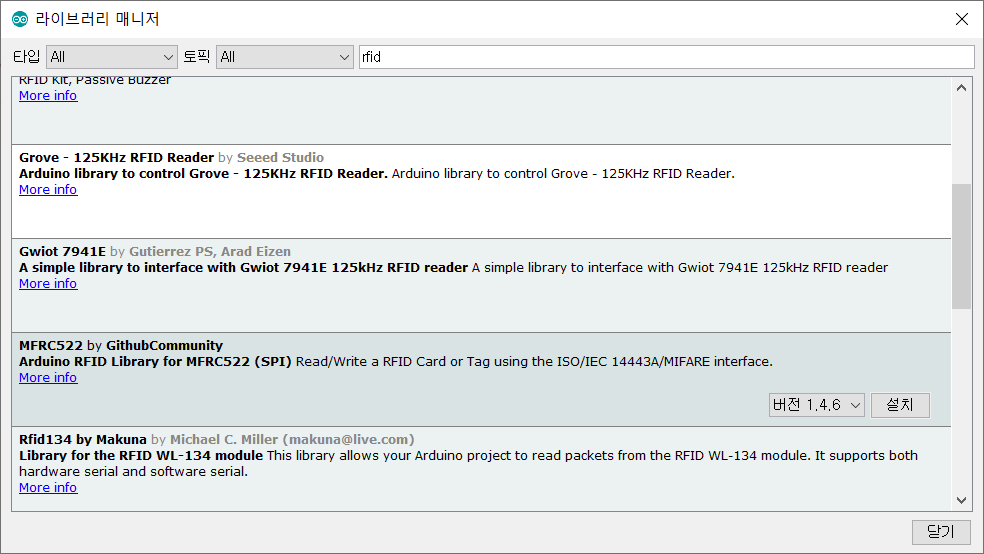Click the 설치 install button for MFRC522

tap(900, 405)
